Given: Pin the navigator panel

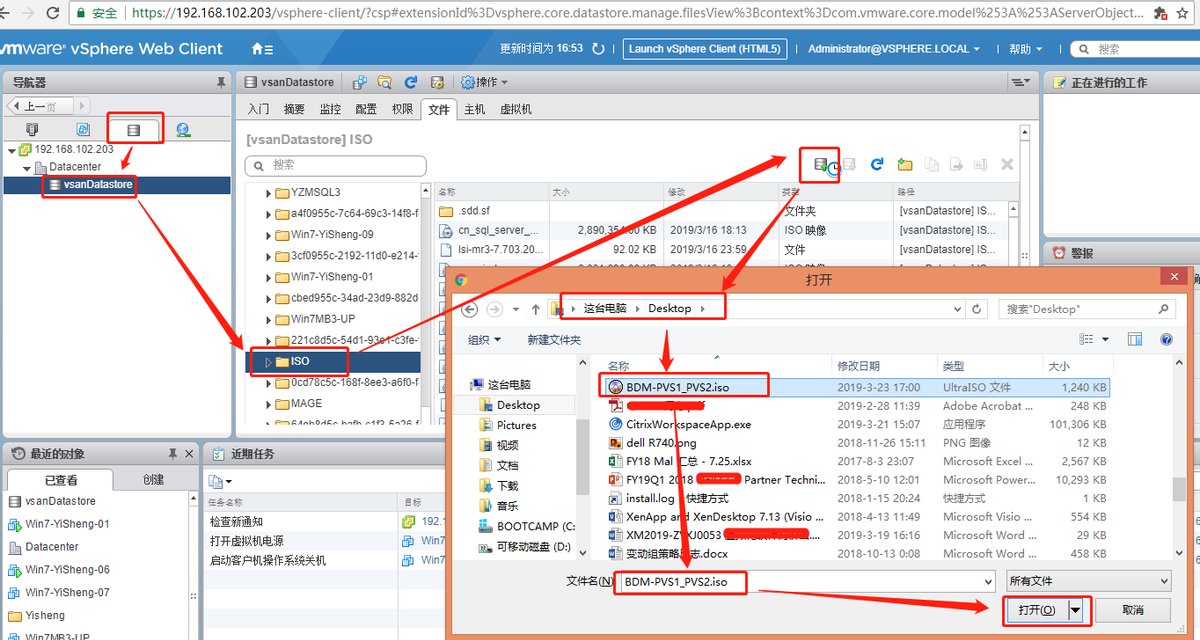Looking at the screenshot, I should [221, 83].
